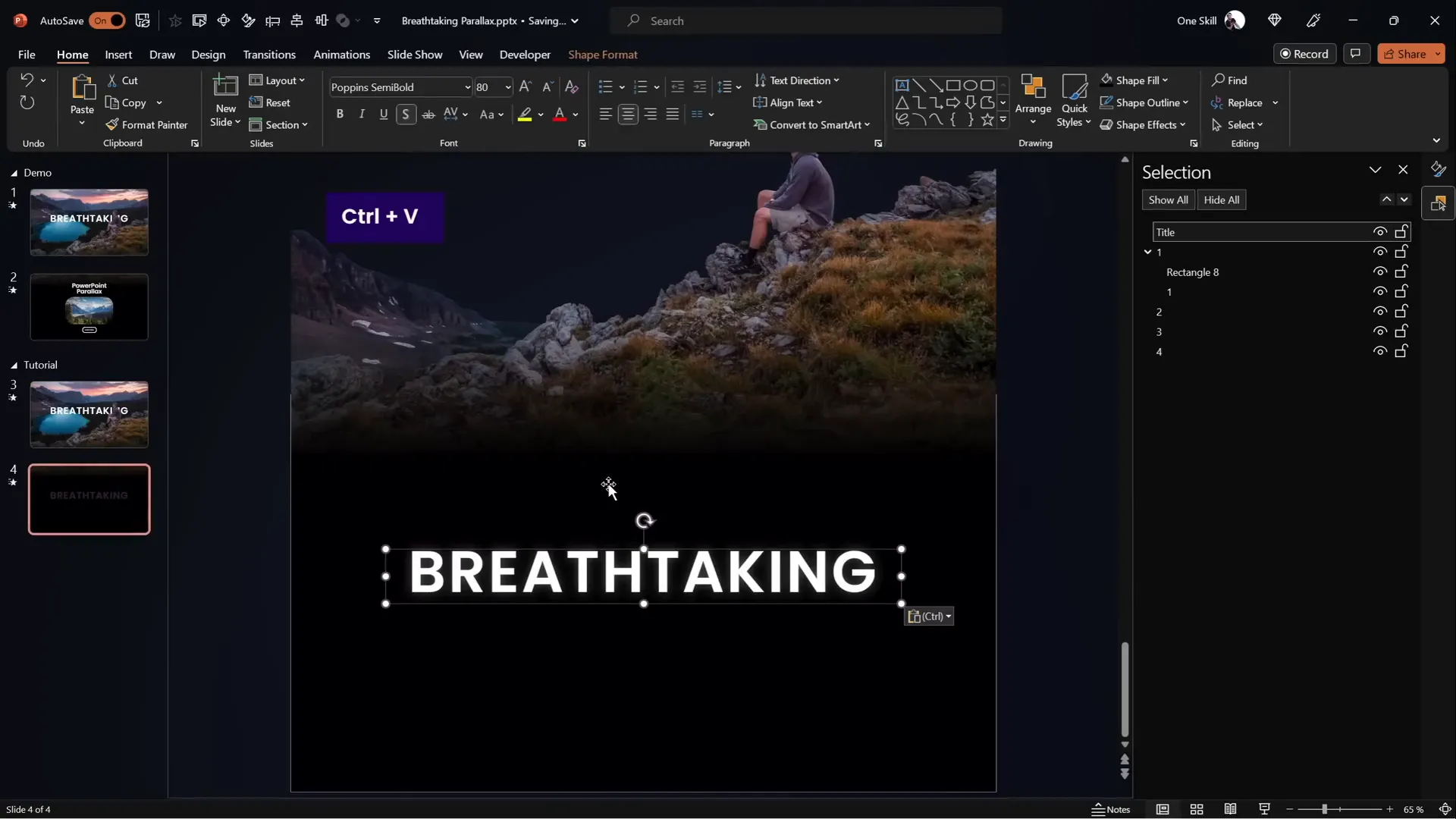The width and height of the screenshot is (1456, 819).
Task: Switch to the Animations ribbon tab
Action: [342, 55]
